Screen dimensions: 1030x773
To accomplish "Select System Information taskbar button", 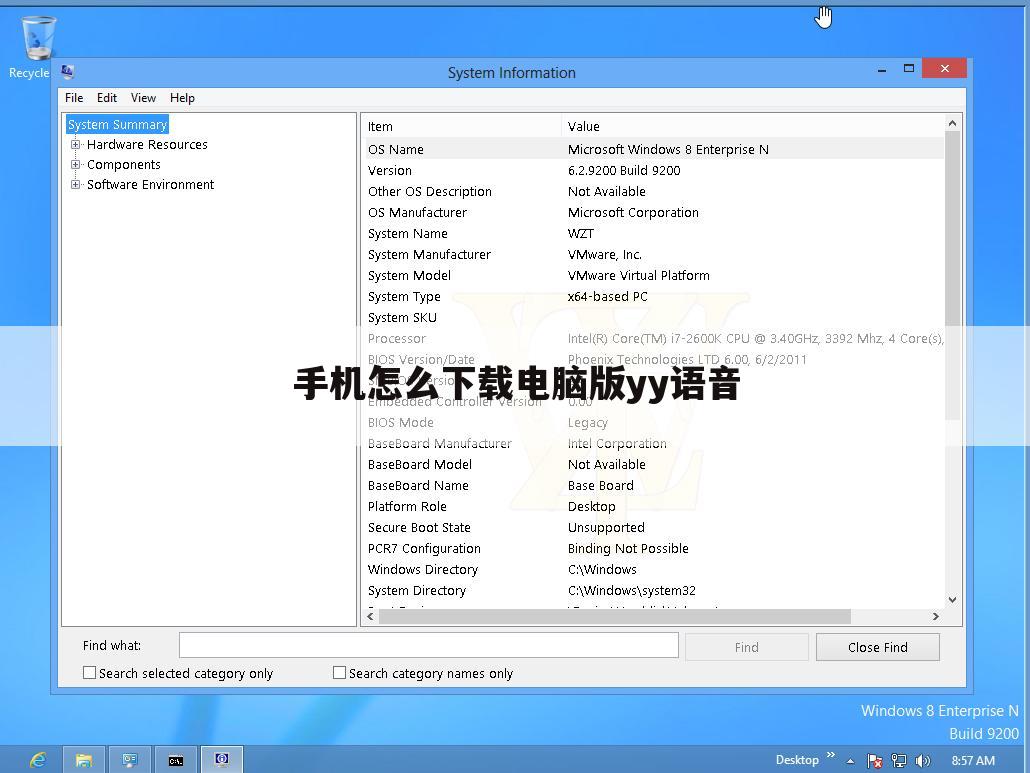I will (x=222, y=760).
